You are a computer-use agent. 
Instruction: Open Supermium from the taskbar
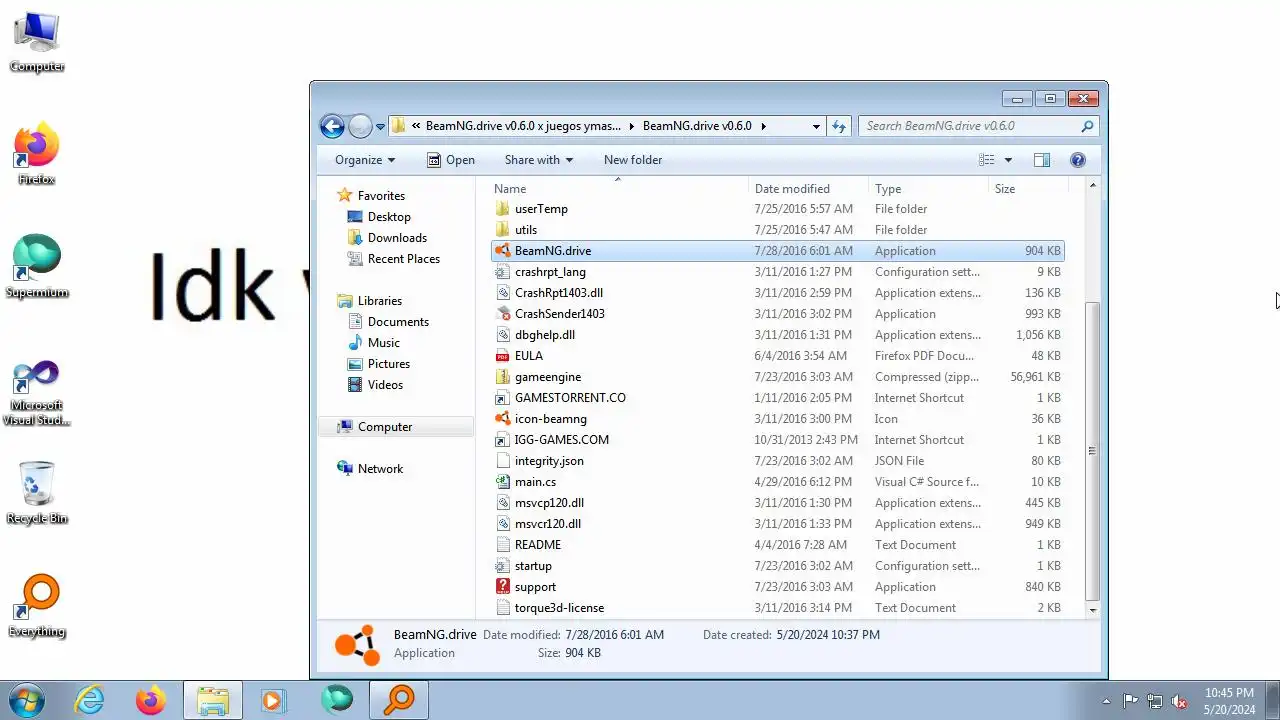tap(337, 700)
